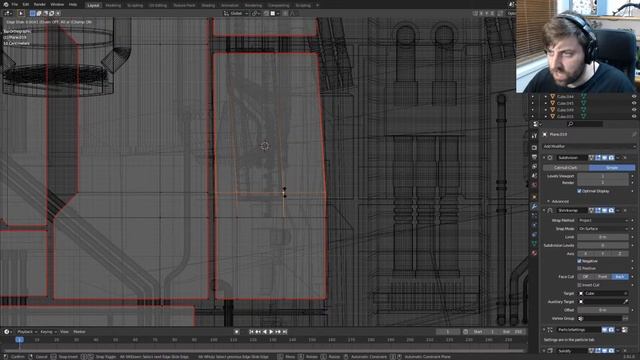640x360 pixels.
Task: Open the Material properties tab icon
Action: pos(534,253)
